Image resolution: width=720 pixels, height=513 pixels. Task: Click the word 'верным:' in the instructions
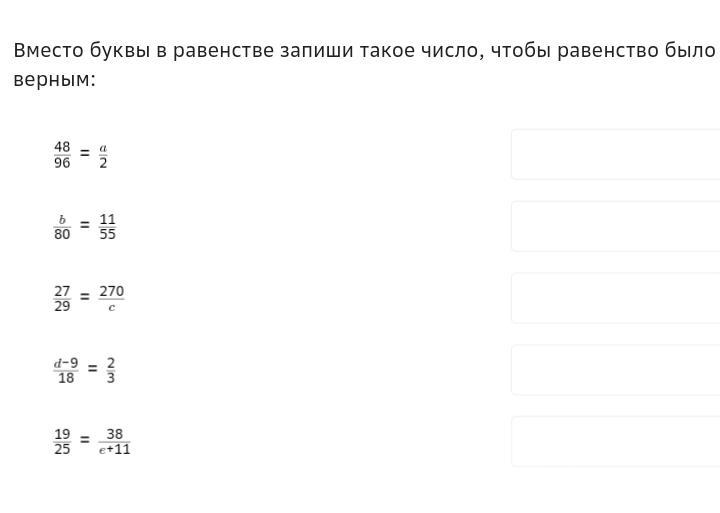point(55,80)
